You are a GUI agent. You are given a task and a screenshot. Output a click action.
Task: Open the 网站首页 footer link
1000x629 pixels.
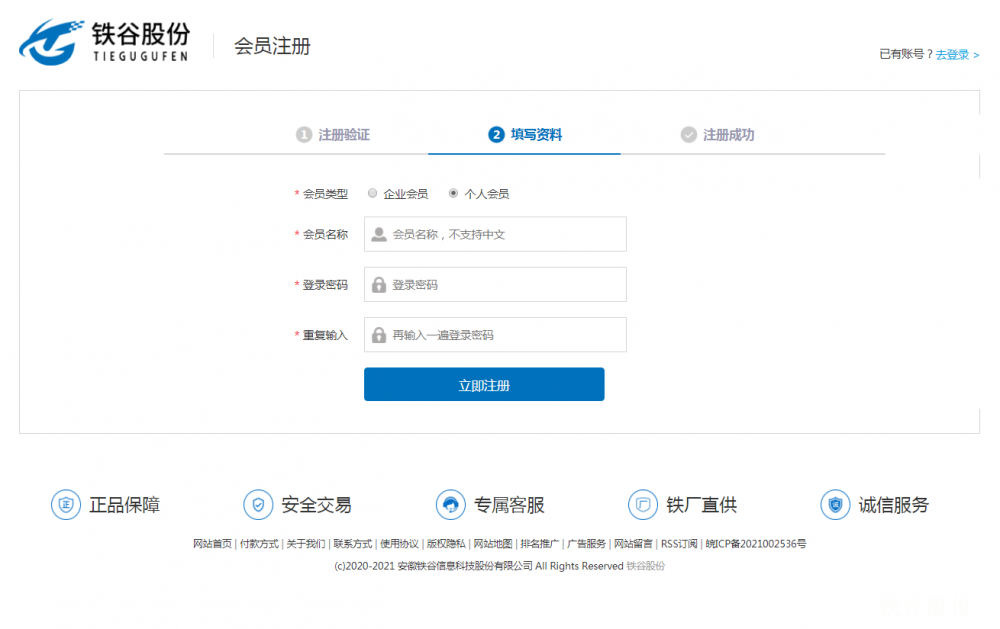tap(212, 544)
